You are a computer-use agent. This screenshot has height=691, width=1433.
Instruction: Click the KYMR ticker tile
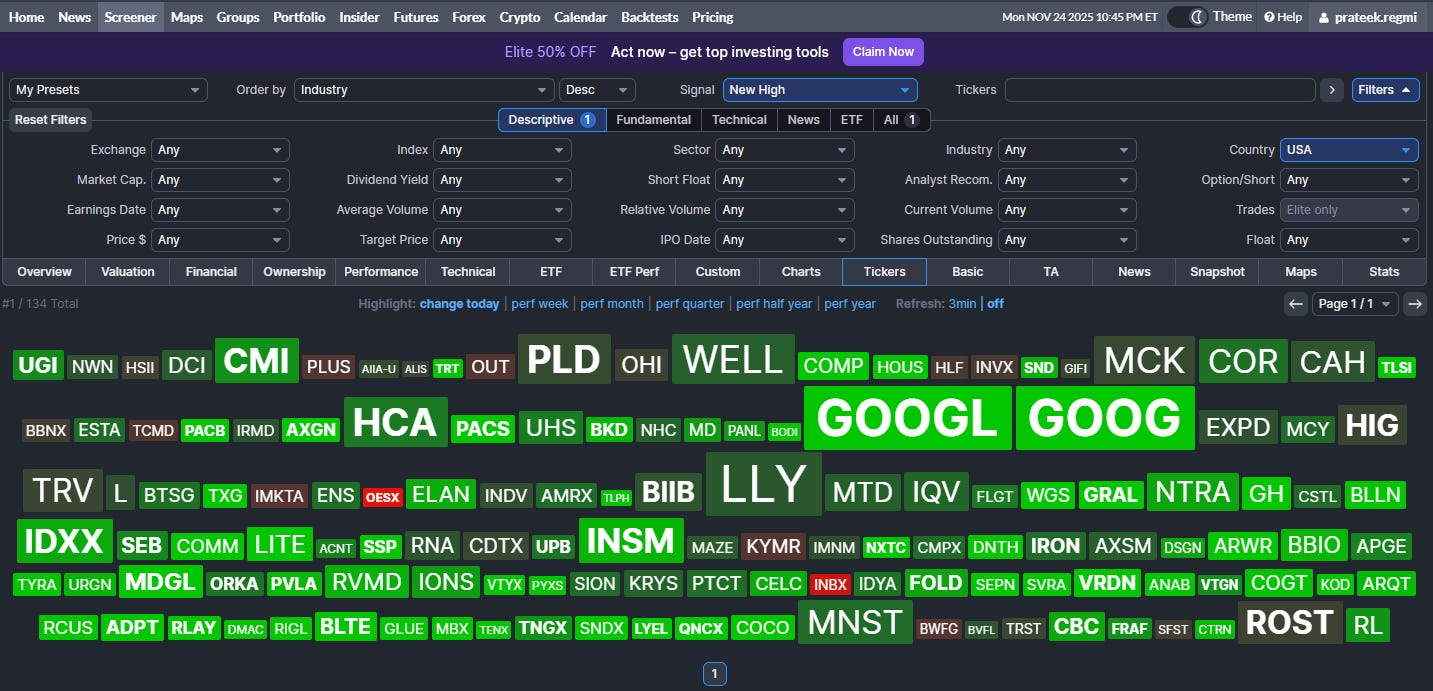tap(773, 547)
